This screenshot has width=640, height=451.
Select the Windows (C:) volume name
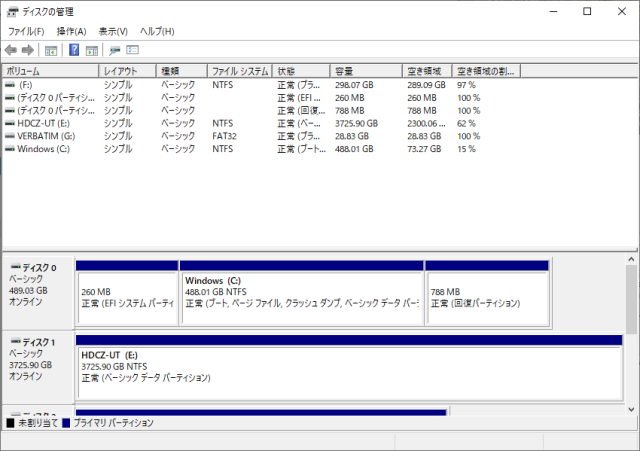point(43,149)
